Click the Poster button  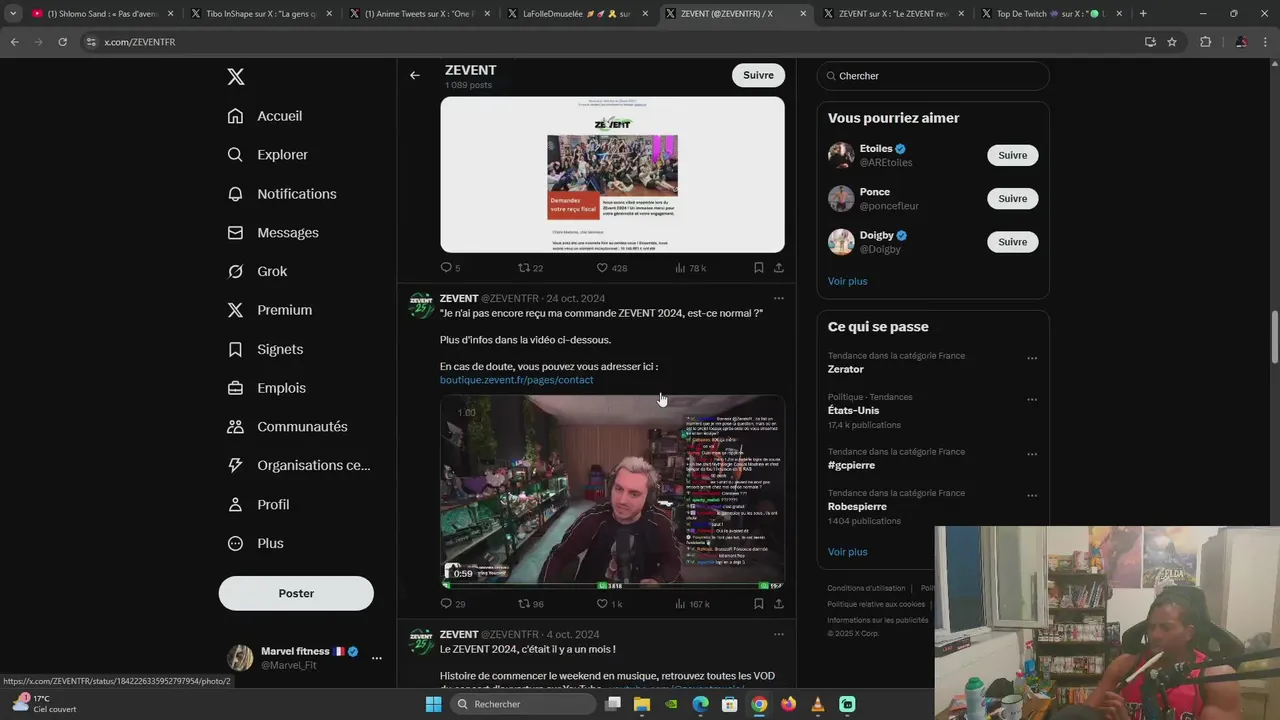[296, 593]
